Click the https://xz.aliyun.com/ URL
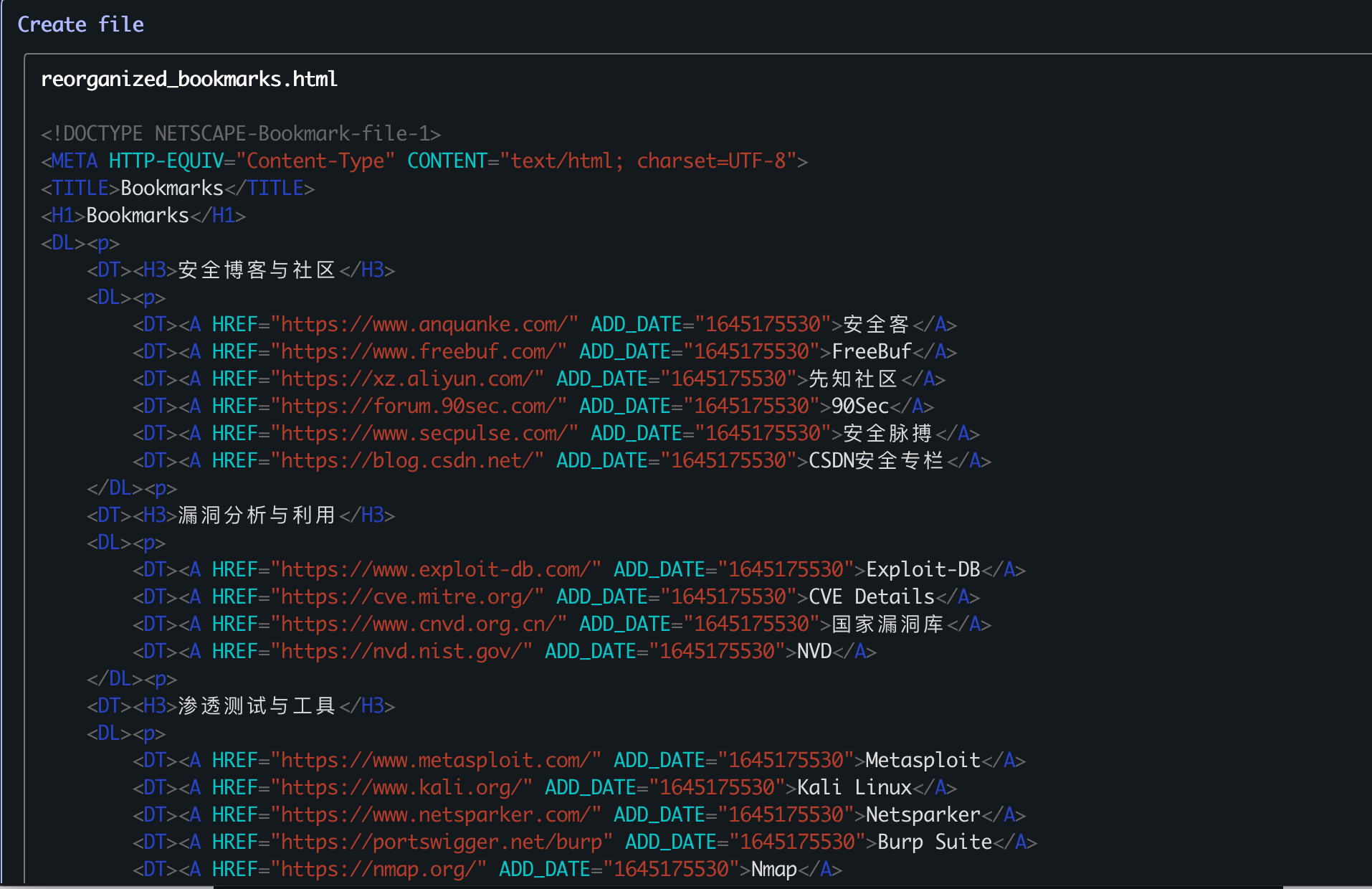Screen dimensions: 1372x889 pyautogui.click(x=407, y=379)
